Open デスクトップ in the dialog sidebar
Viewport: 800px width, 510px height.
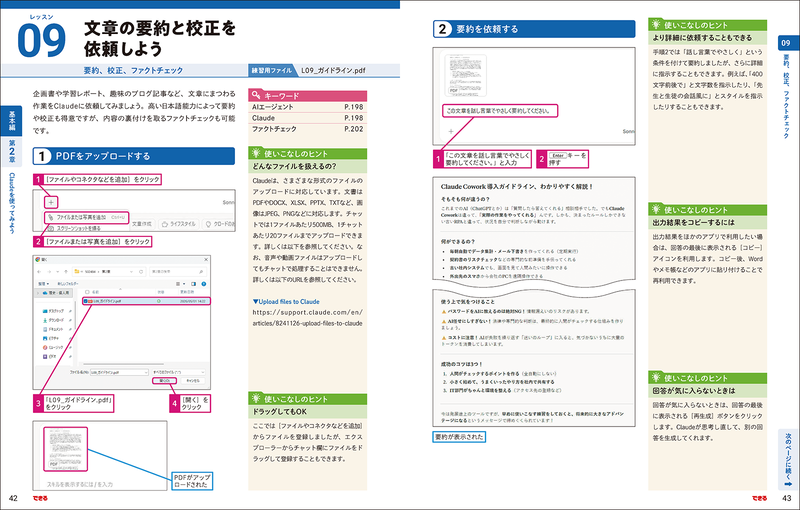click(53, 311)
